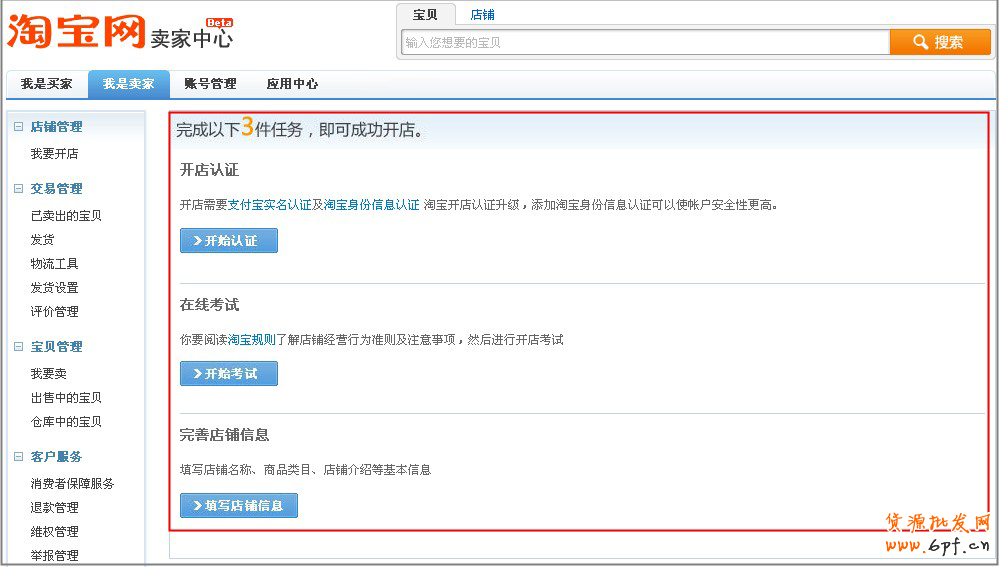Click the 在线考试 heading text
The image size is (1000, 567).
tap(209, 305)
